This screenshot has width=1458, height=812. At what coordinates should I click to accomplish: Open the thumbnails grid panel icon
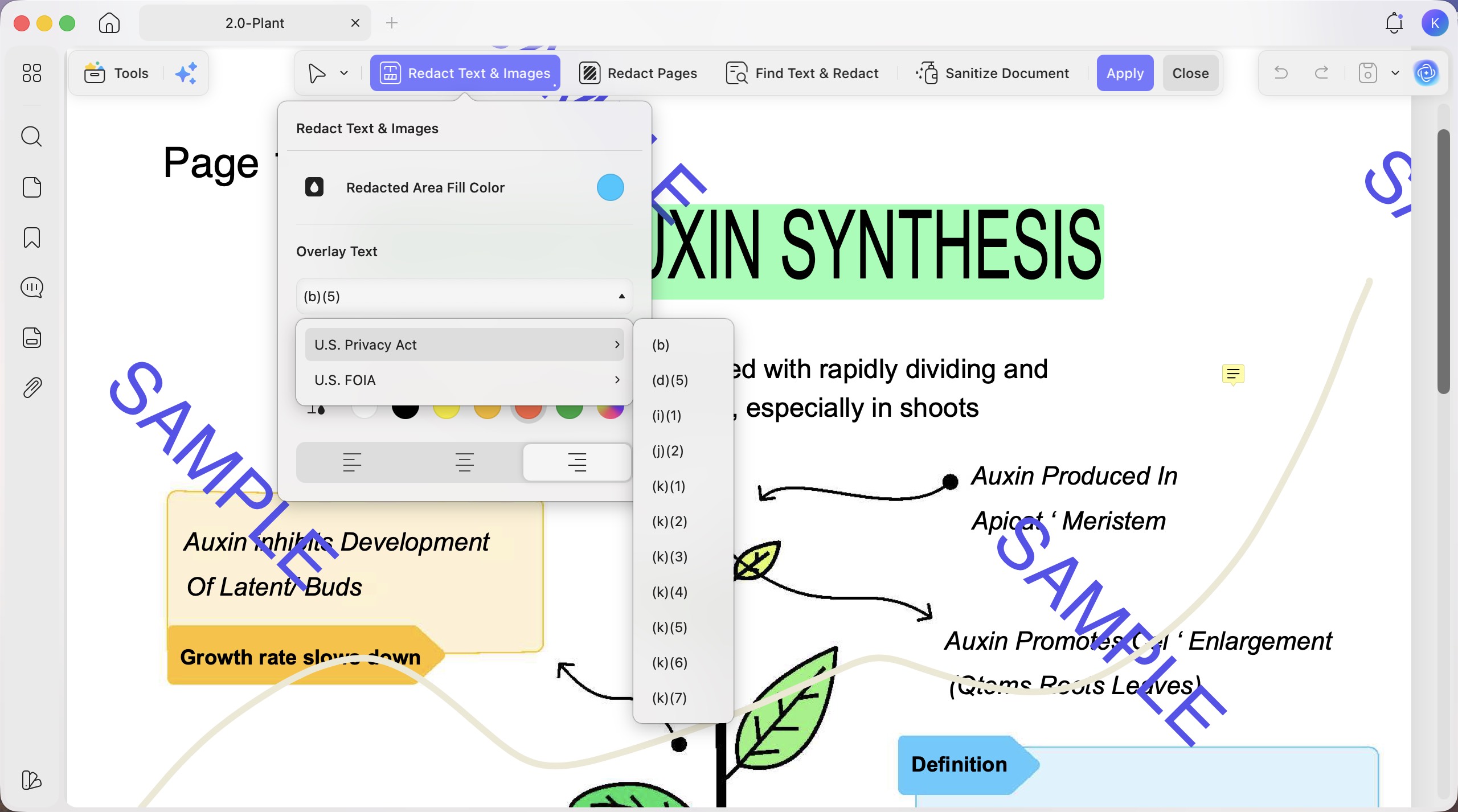(x=32, y=73)
